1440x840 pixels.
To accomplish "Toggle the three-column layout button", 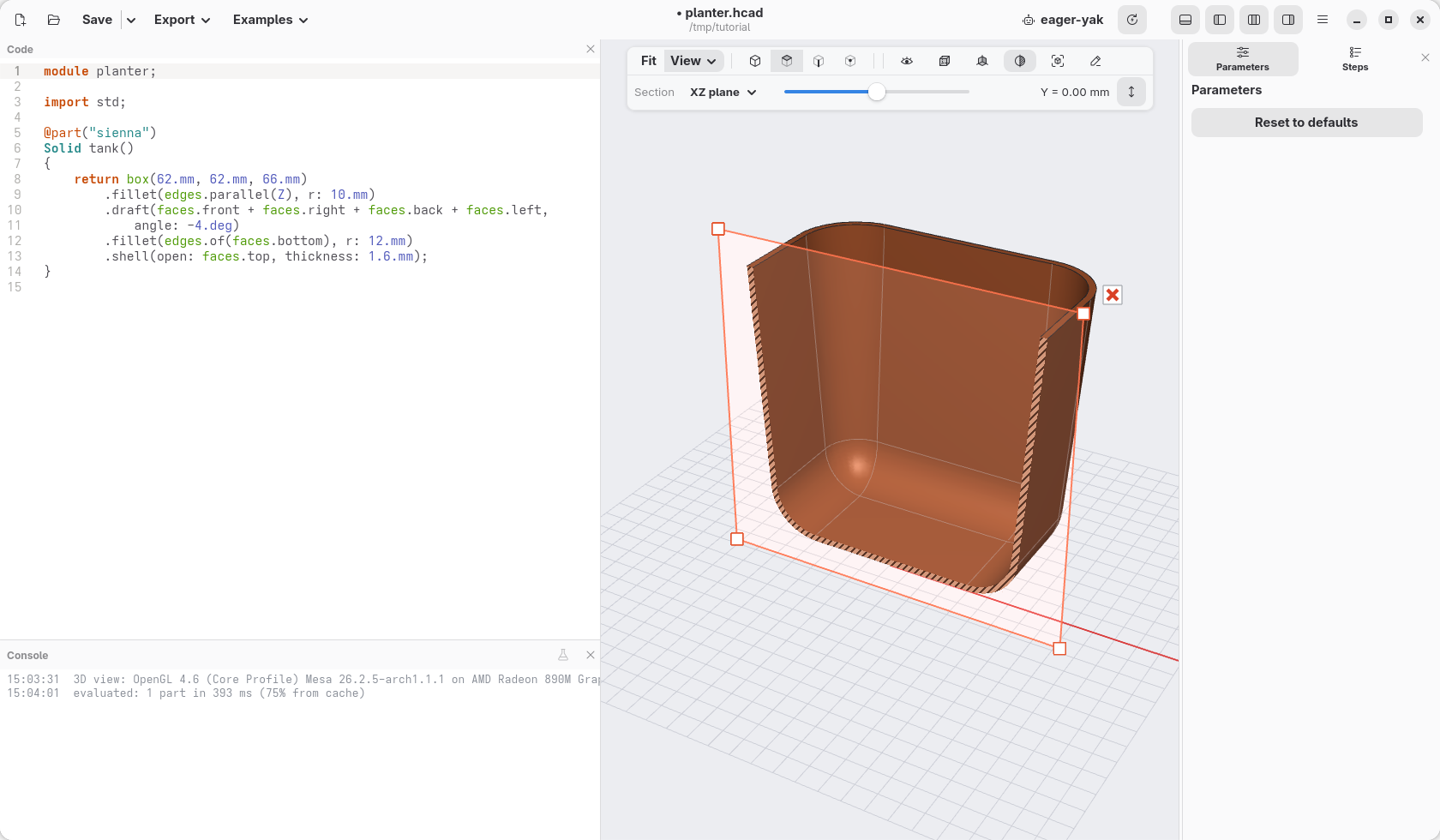I will 1254,20.
